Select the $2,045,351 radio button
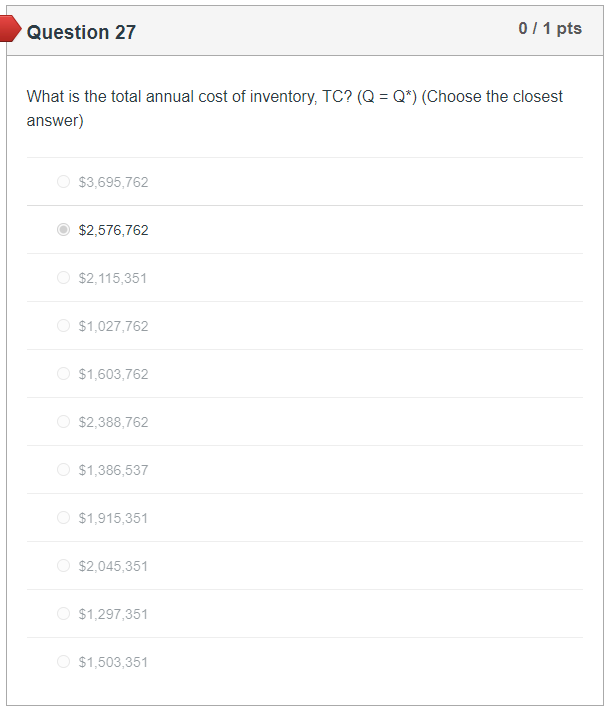Image resolution: width=612 pixels, height=714 pixels. (64, 566)
